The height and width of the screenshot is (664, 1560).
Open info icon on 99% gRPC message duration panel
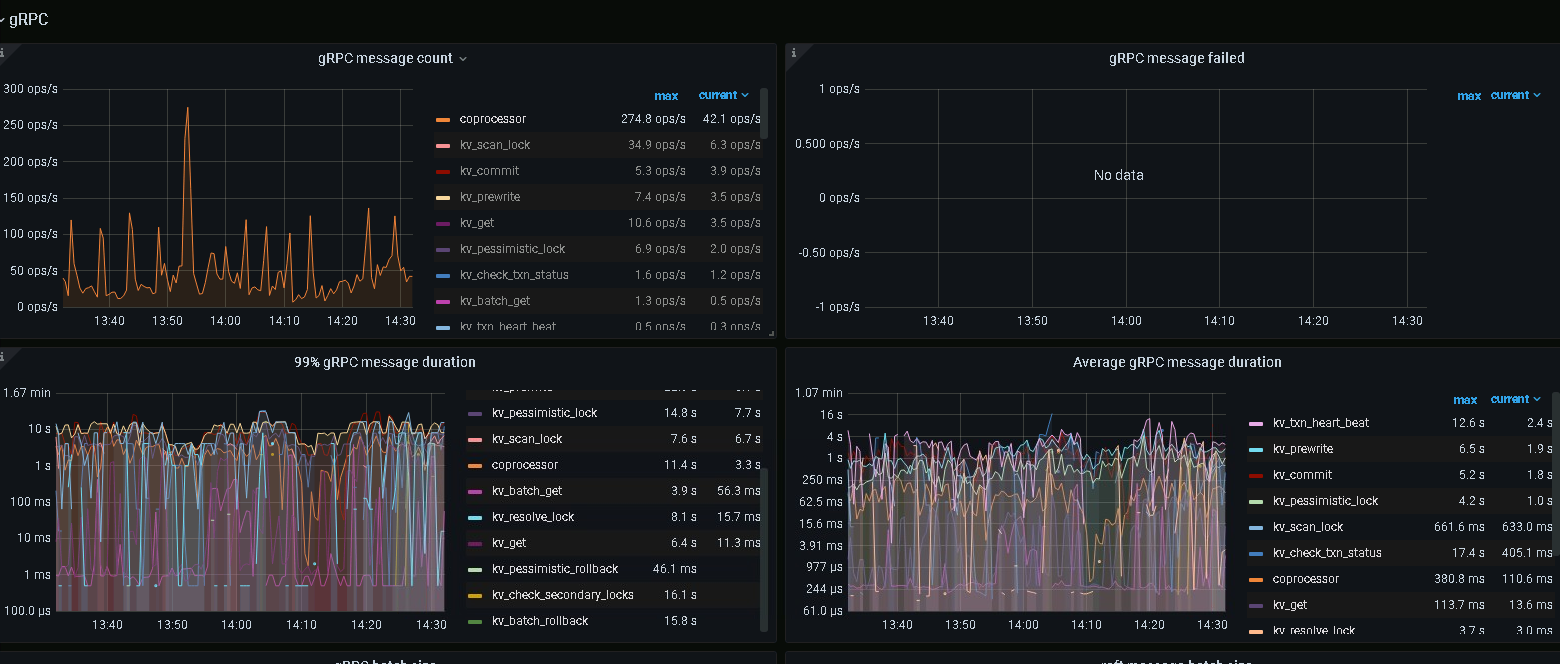coord(3,356)
